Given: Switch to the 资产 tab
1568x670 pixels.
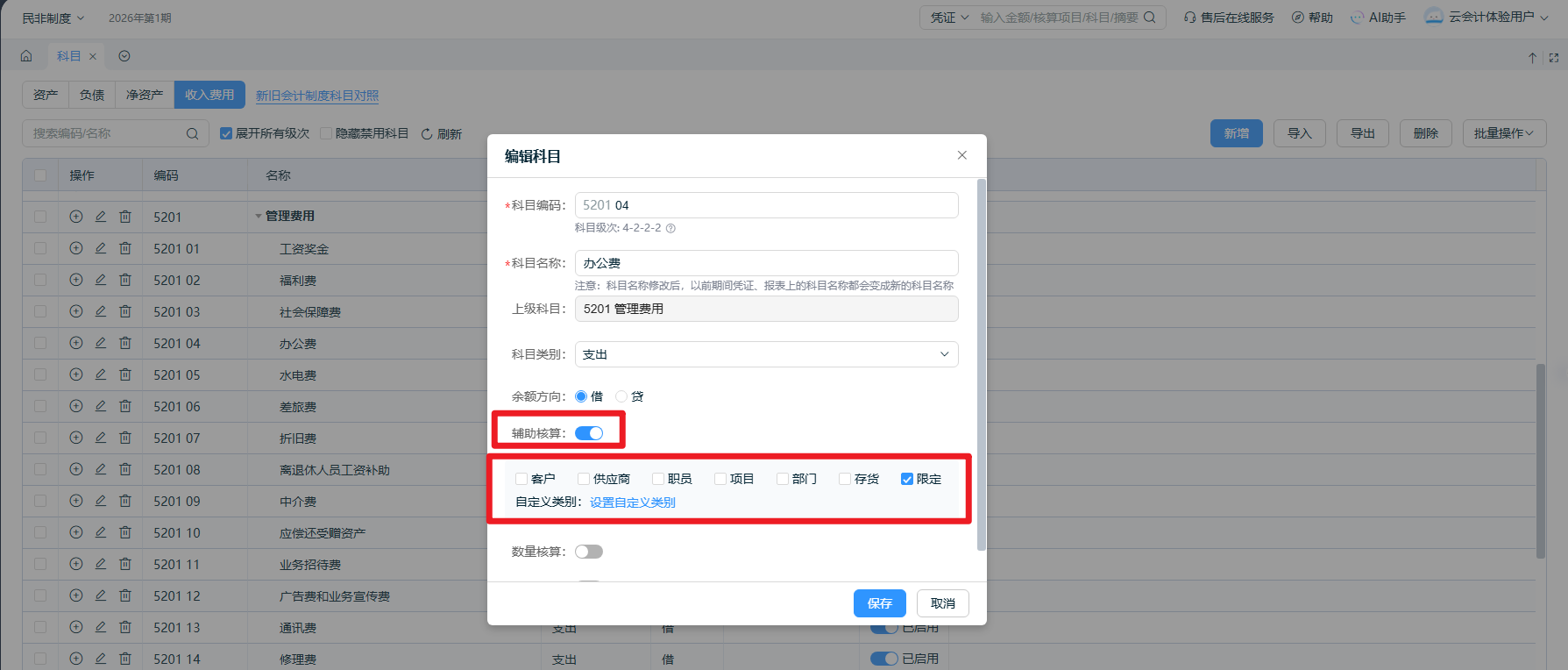Looking at the screenshot, I should [x=46, y=95].
